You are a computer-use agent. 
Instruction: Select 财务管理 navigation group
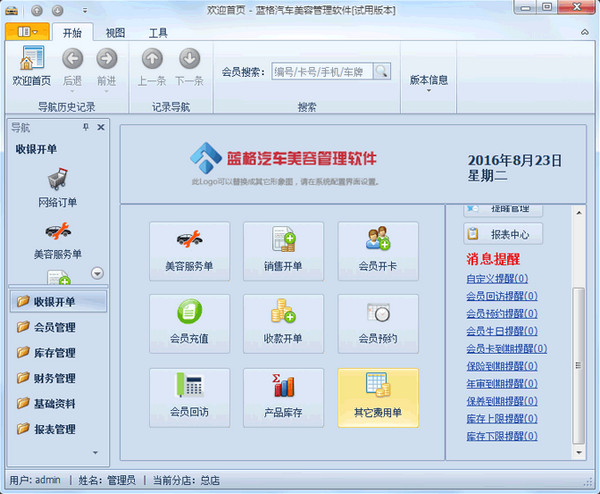click(58, 378)
